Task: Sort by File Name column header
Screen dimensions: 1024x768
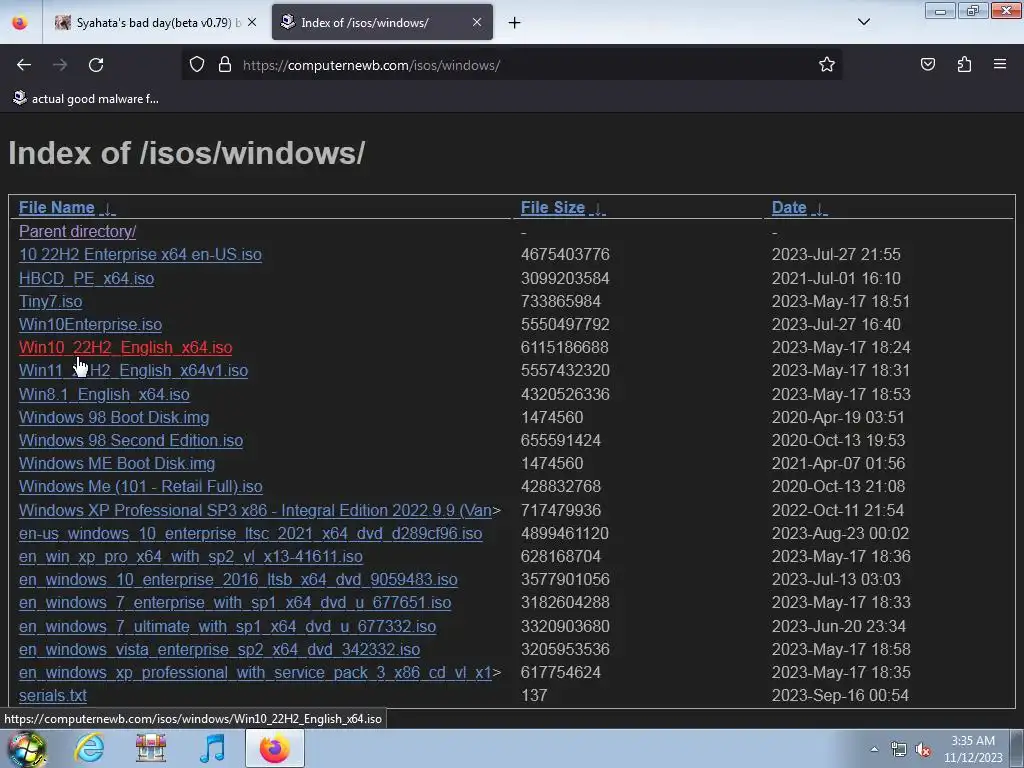Action: [57, 208]
